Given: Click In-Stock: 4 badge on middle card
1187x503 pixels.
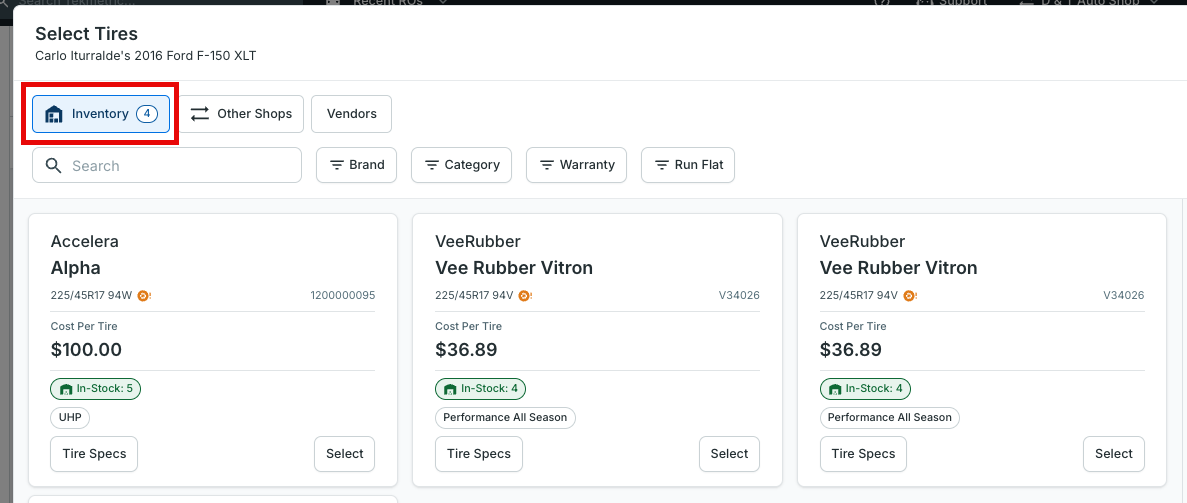Looking at the screenshot, I should pyautogui.click(x=480, y=389).
